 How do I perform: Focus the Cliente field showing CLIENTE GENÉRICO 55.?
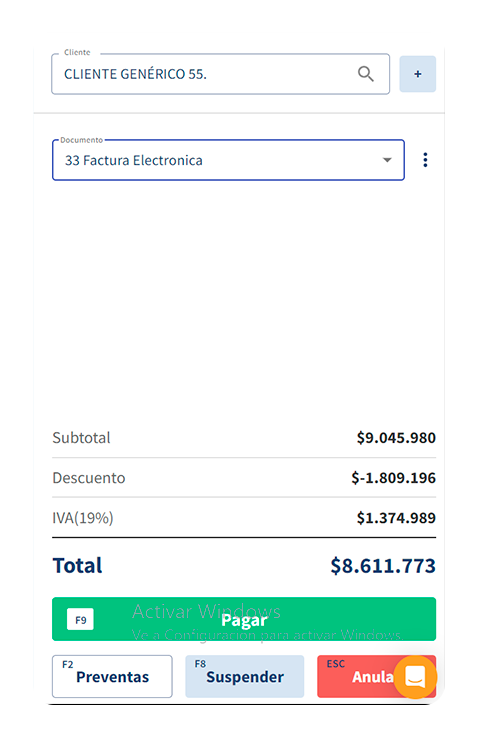tap(221, 74)
